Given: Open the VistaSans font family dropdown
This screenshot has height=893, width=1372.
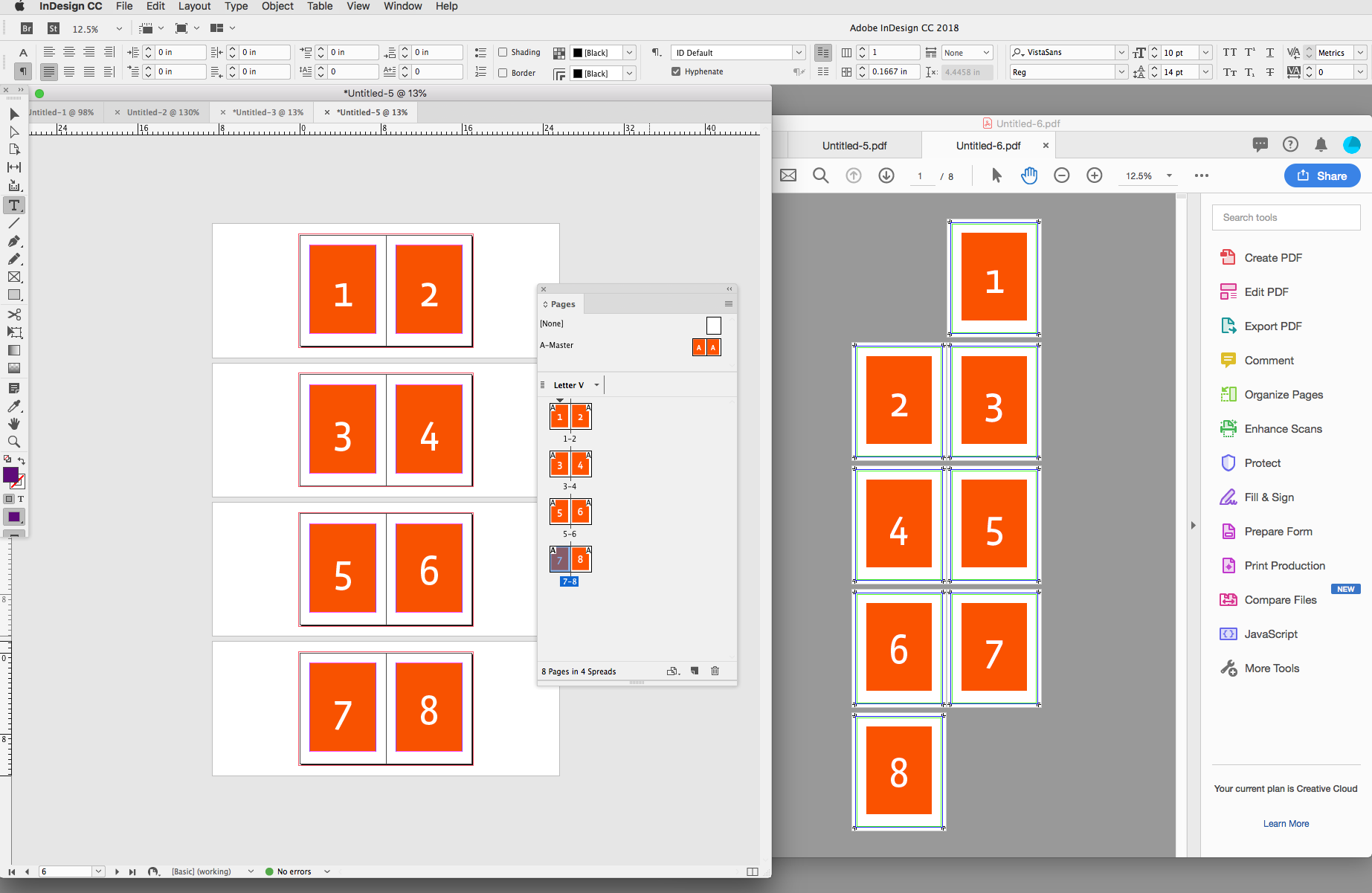Looking at the screenshot, I should click(1121, 52).
